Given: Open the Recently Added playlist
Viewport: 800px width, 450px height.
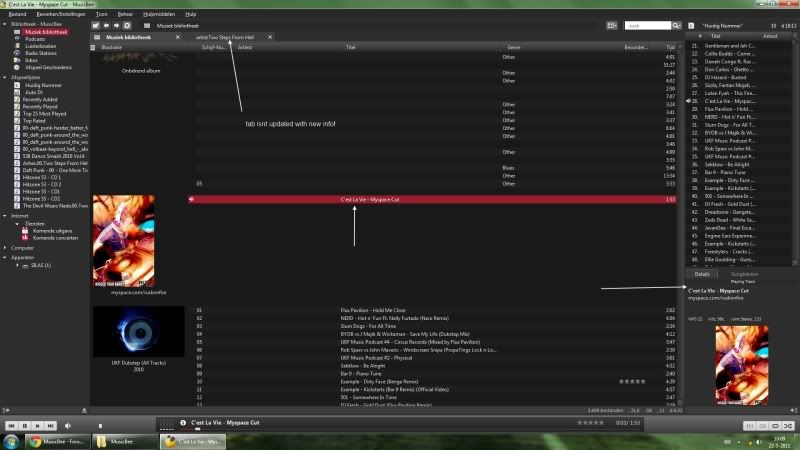Looking at the screenshot, I should 40,99.
